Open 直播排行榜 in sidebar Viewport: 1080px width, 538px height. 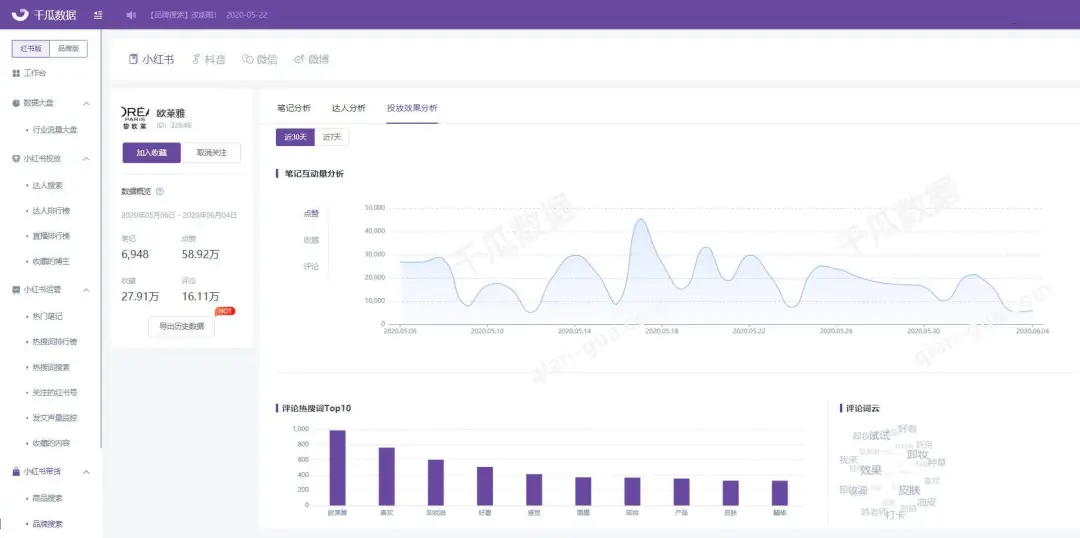pyautogui.click(x=51, y=236)
